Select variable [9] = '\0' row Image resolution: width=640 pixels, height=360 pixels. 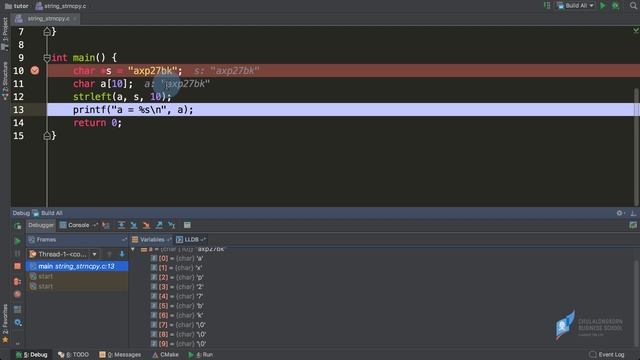point(178,344)
